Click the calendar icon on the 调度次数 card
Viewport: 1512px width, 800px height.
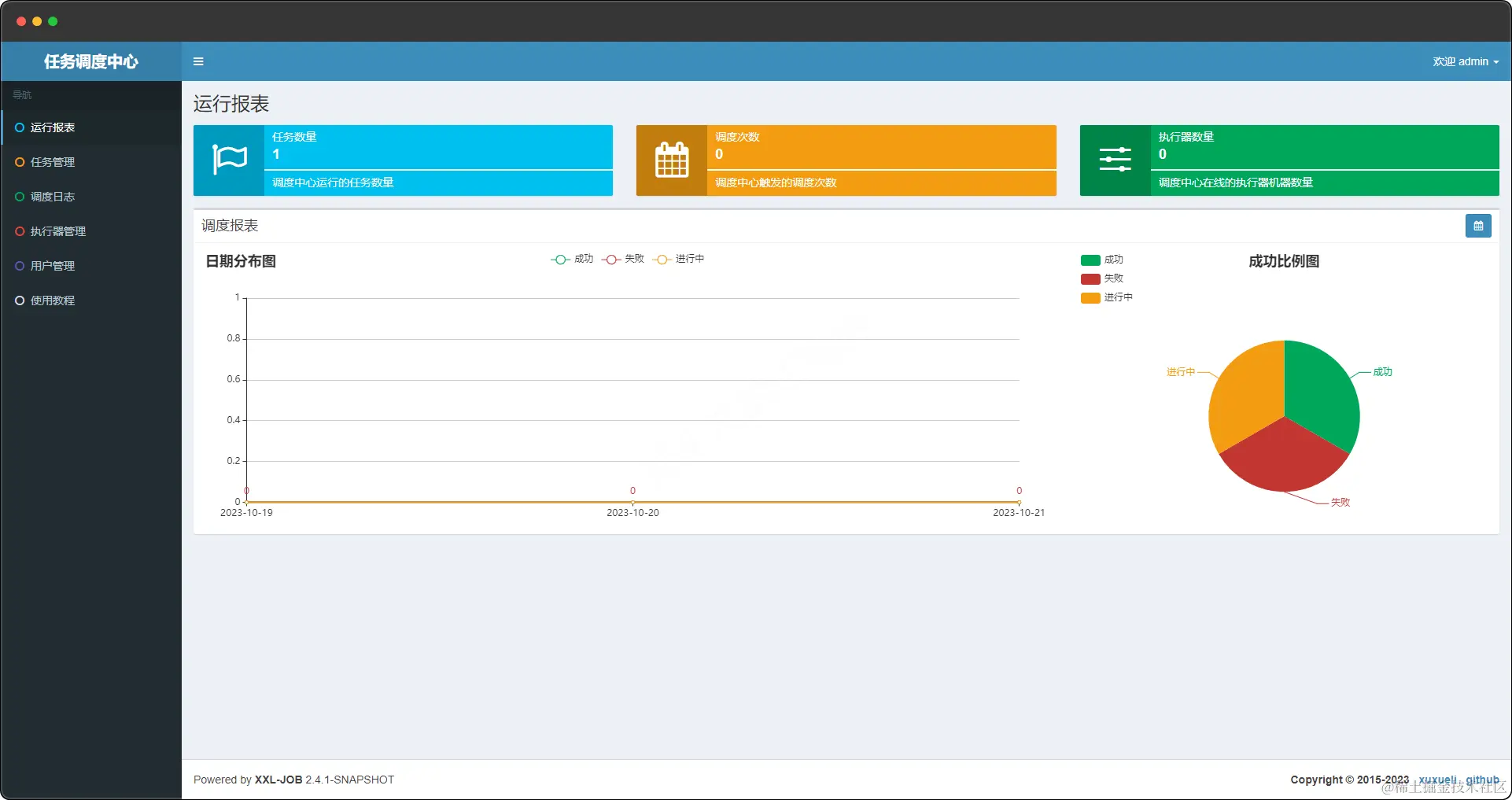[x=672, y=160]
